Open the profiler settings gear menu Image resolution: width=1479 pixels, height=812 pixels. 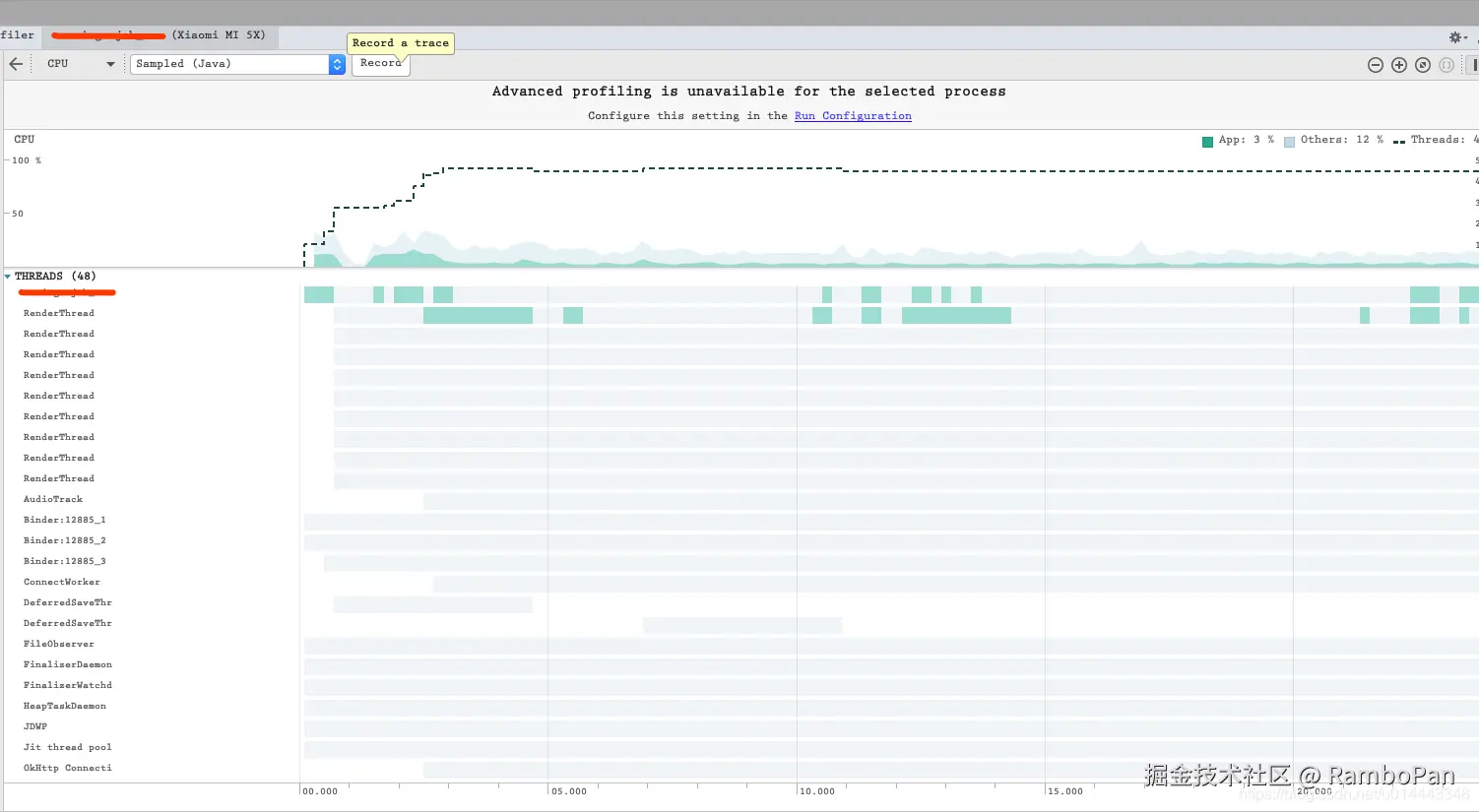pos(1457,36)
